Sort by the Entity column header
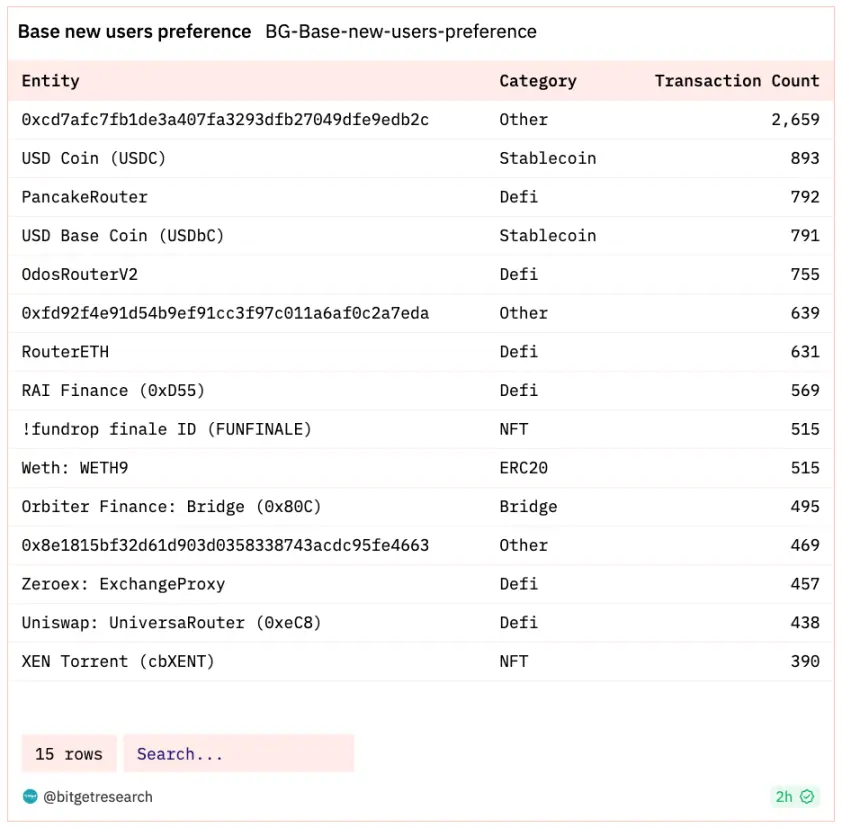 (50, 81)
